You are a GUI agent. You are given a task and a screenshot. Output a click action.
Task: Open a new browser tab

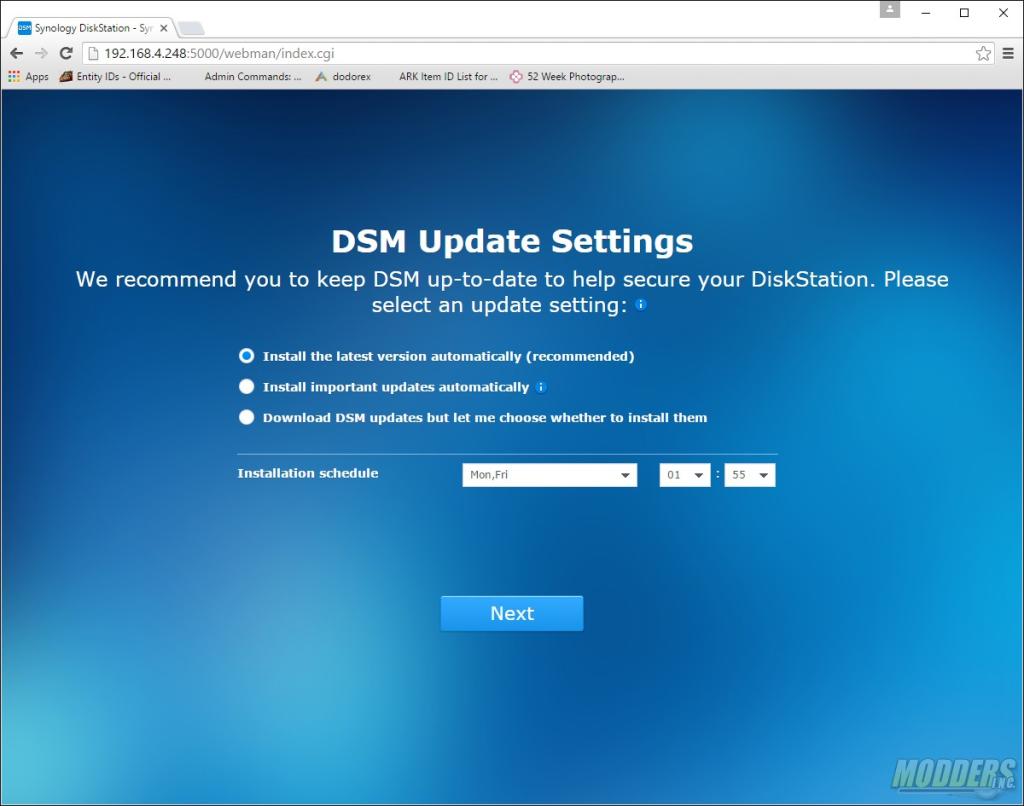coord(191,28)
